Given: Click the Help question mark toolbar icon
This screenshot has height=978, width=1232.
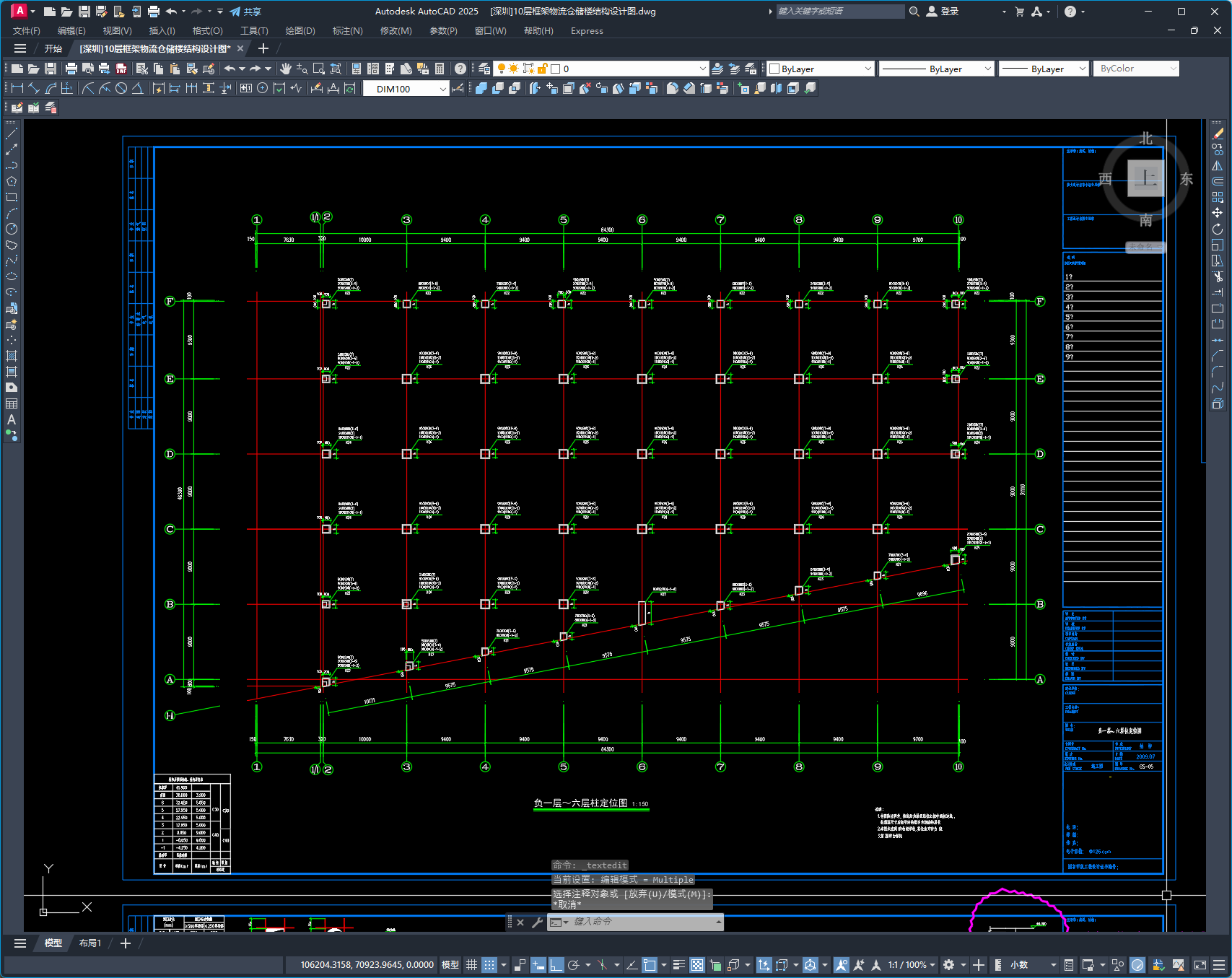Looking at the screenshot, I should pos(460,69).
